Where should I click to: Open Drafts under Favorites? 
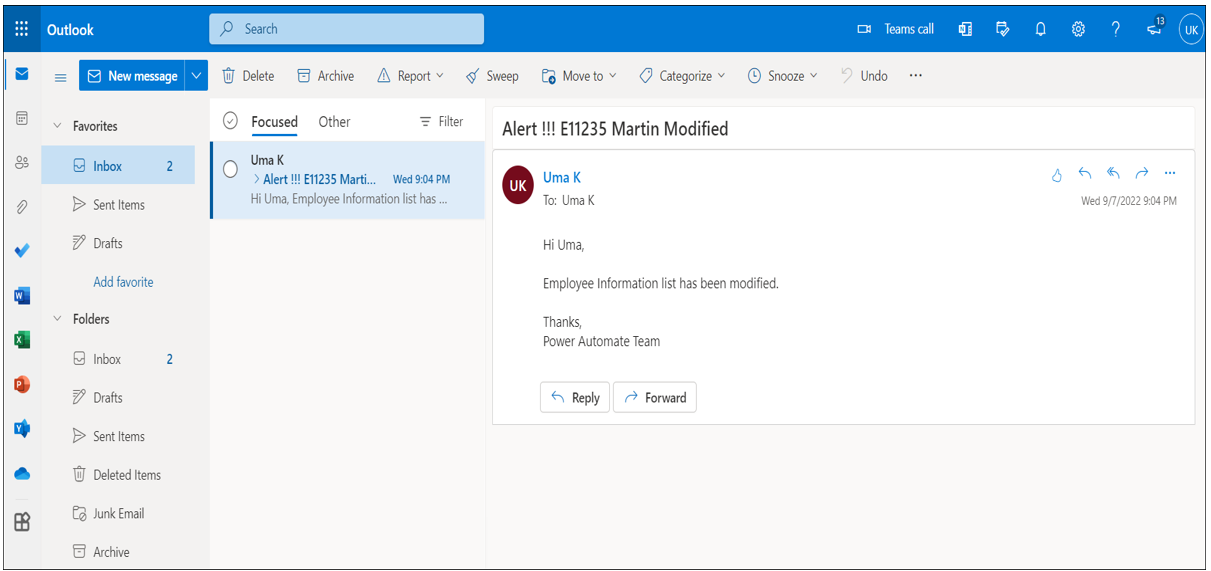(x=118, y=243)
